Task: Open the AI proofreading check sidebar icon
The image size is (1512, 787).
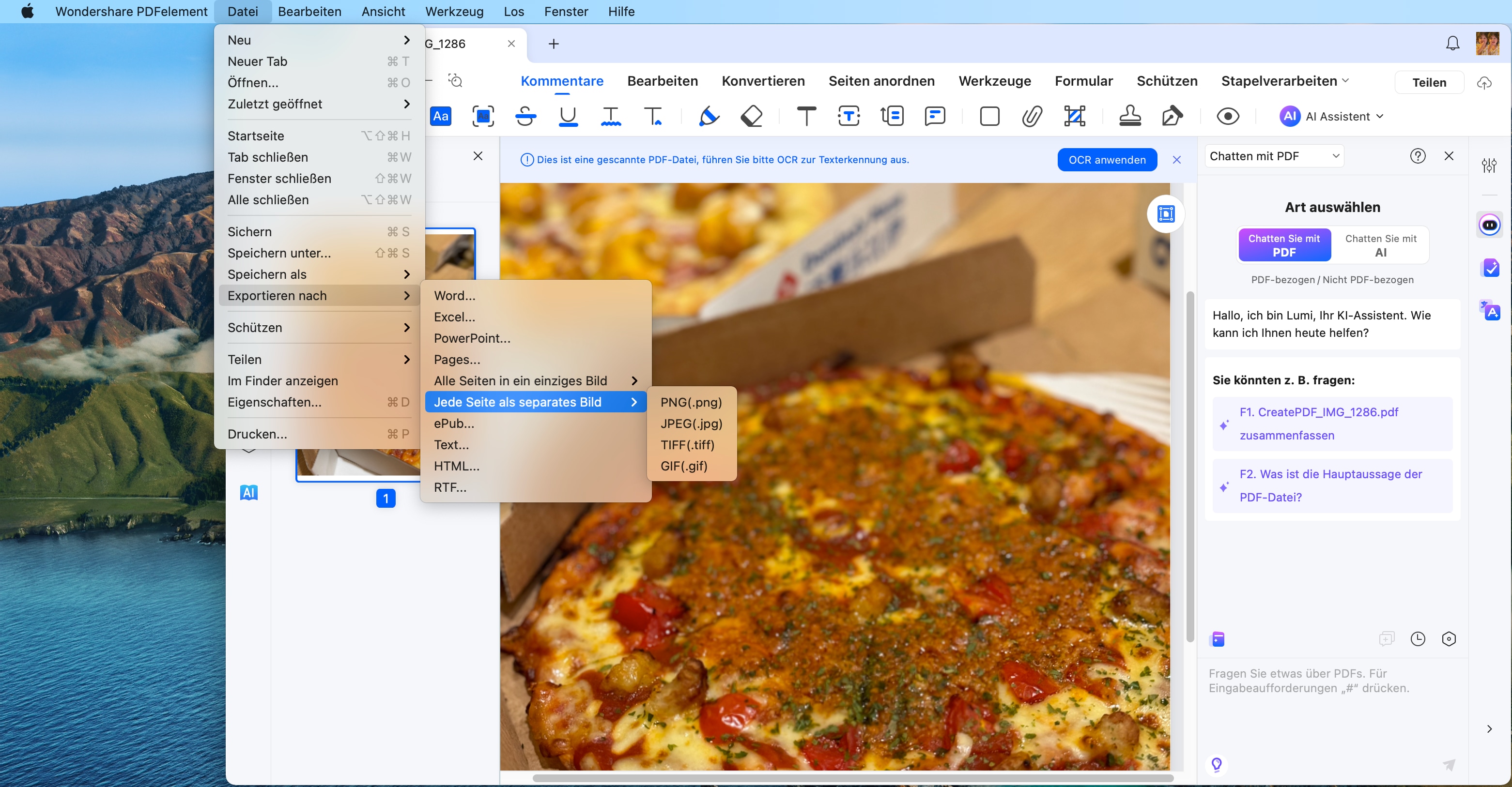Action: click(x=1490, y=268)
